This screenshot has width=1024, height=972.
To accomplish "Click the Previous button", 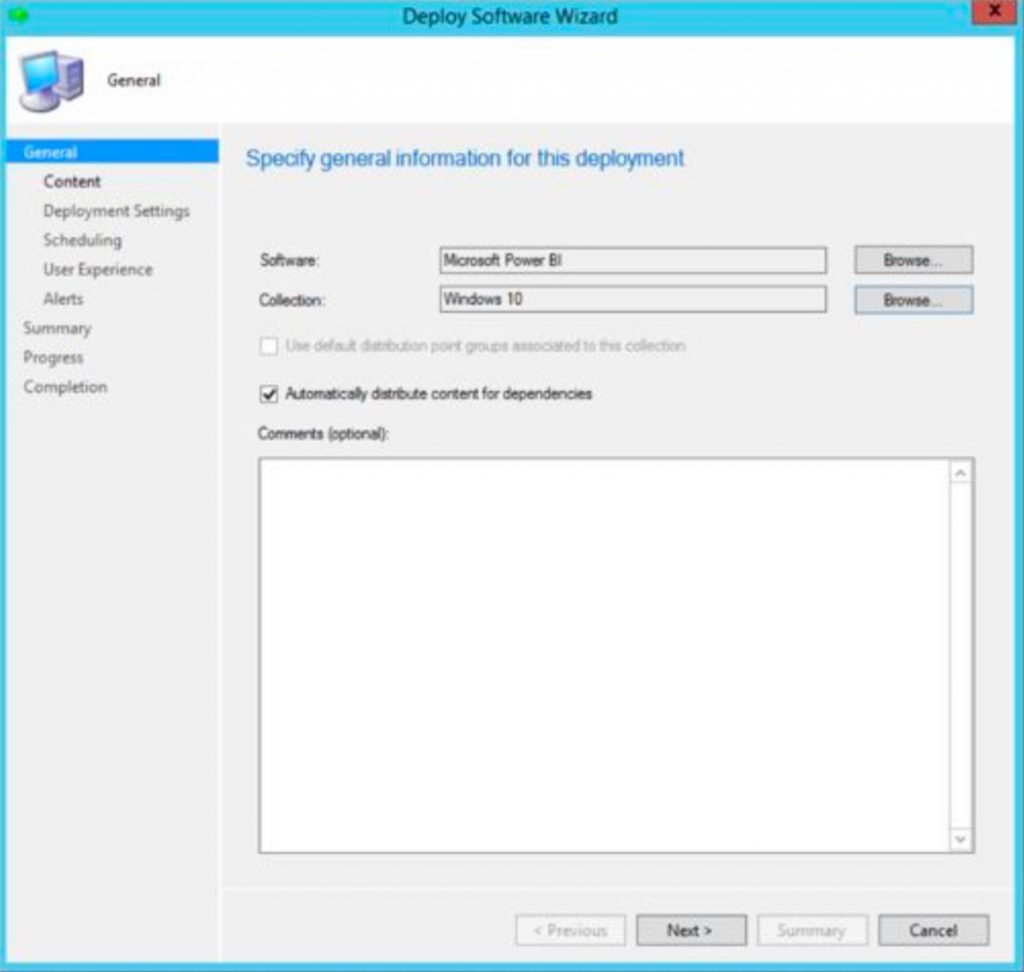I will click(570, 930).
